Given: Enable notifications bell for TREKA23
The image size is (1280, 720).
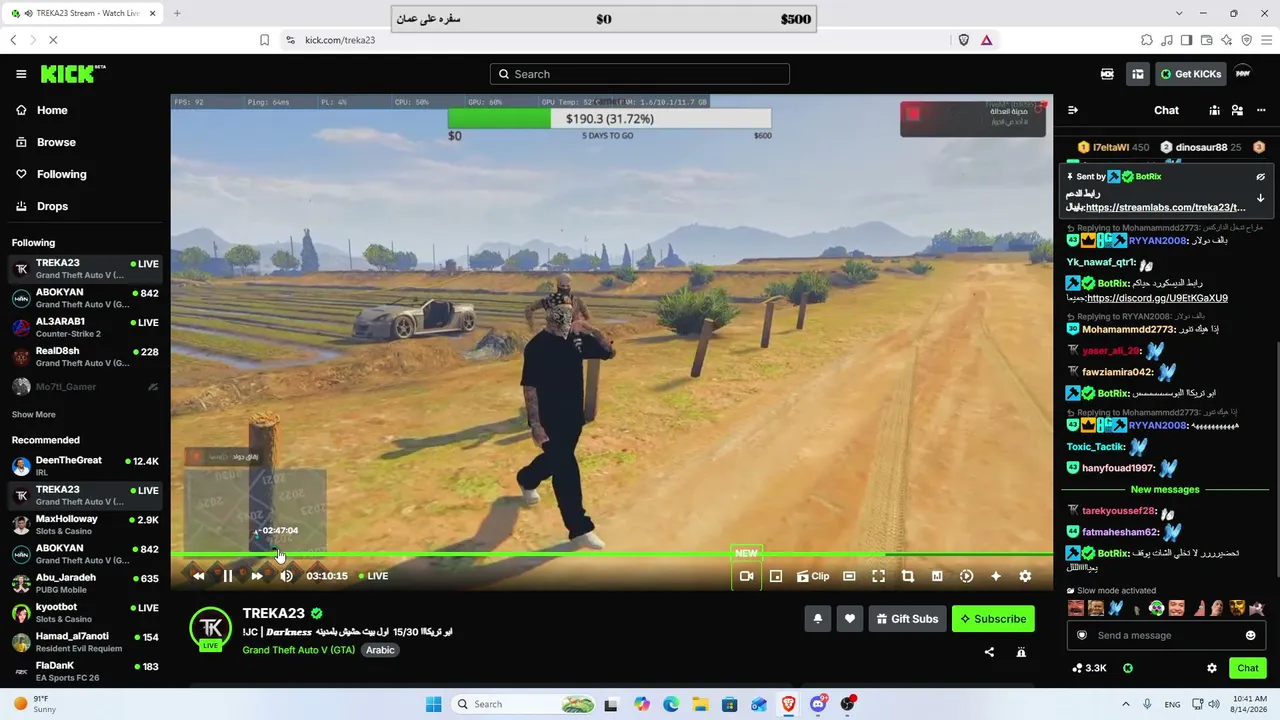Looking at the screenshot, I should [x=817, y=619].
